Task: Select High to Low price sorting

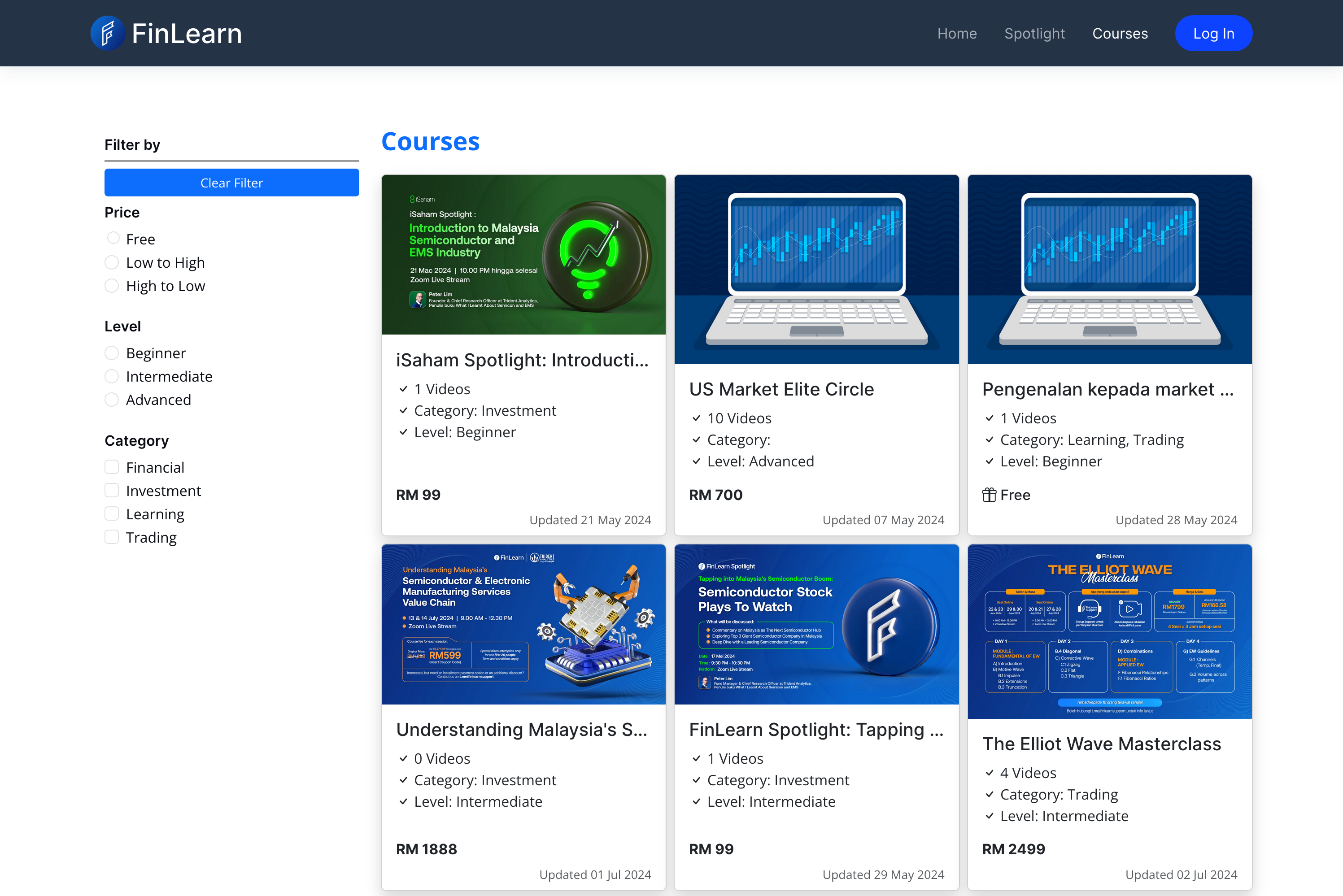Action: point(112,286)
